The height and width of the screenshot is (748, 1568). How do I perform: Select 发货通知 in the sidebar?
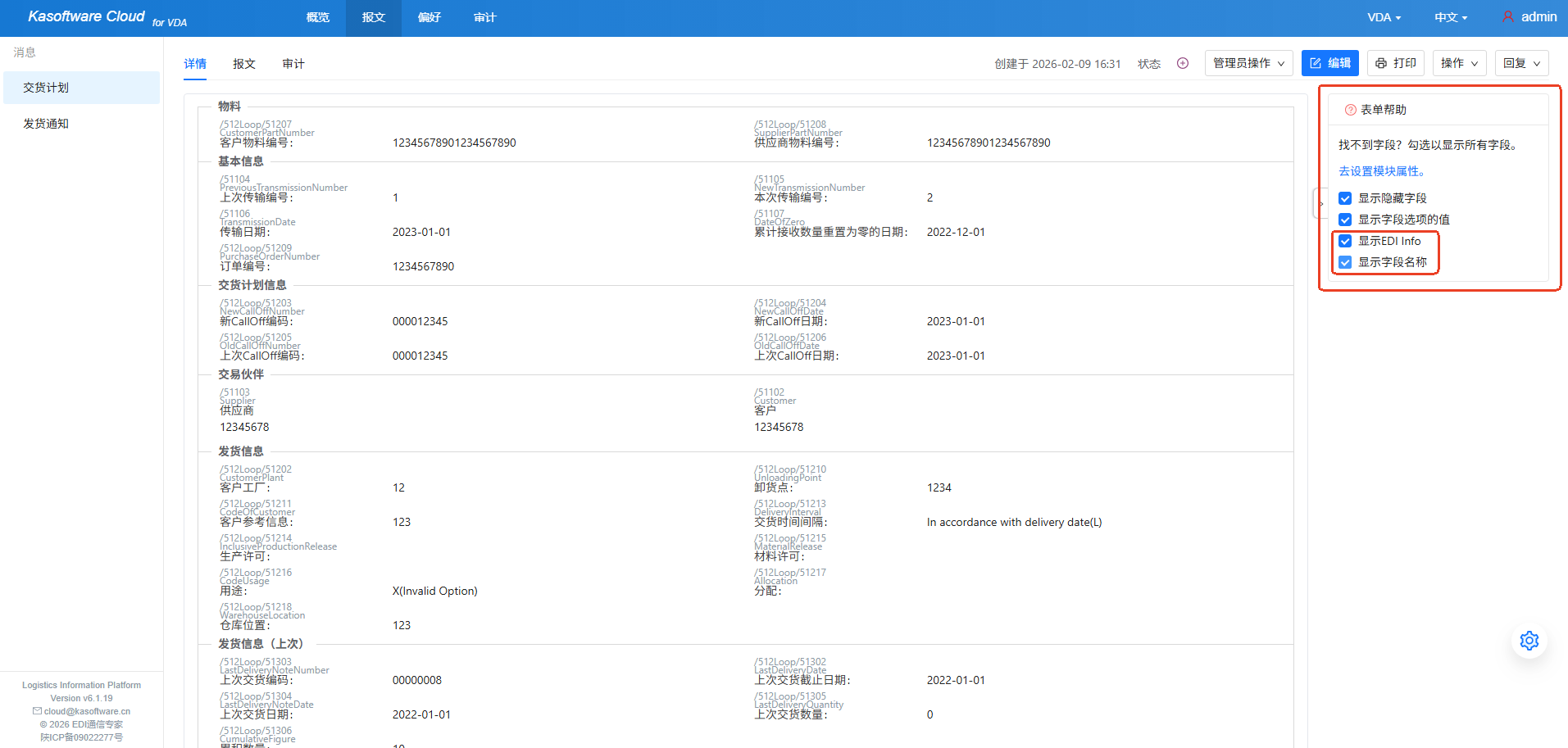click(x=46, y=124)
